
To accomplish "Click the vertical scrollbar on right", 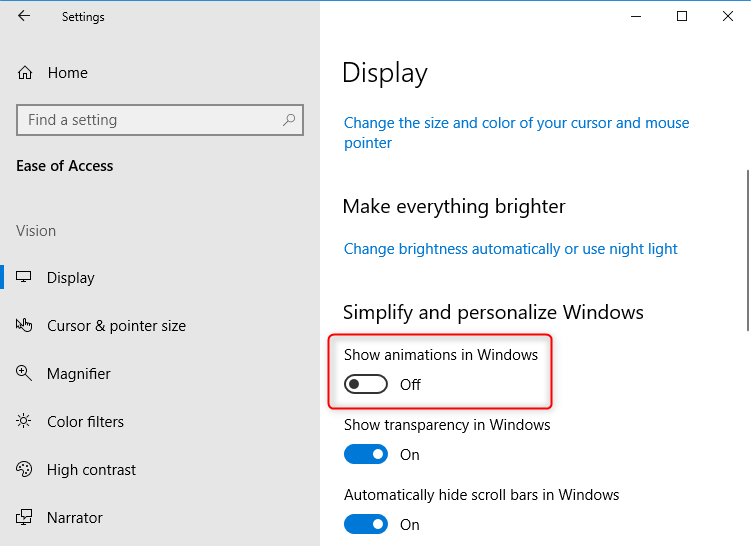I will [x=746, y=250].
